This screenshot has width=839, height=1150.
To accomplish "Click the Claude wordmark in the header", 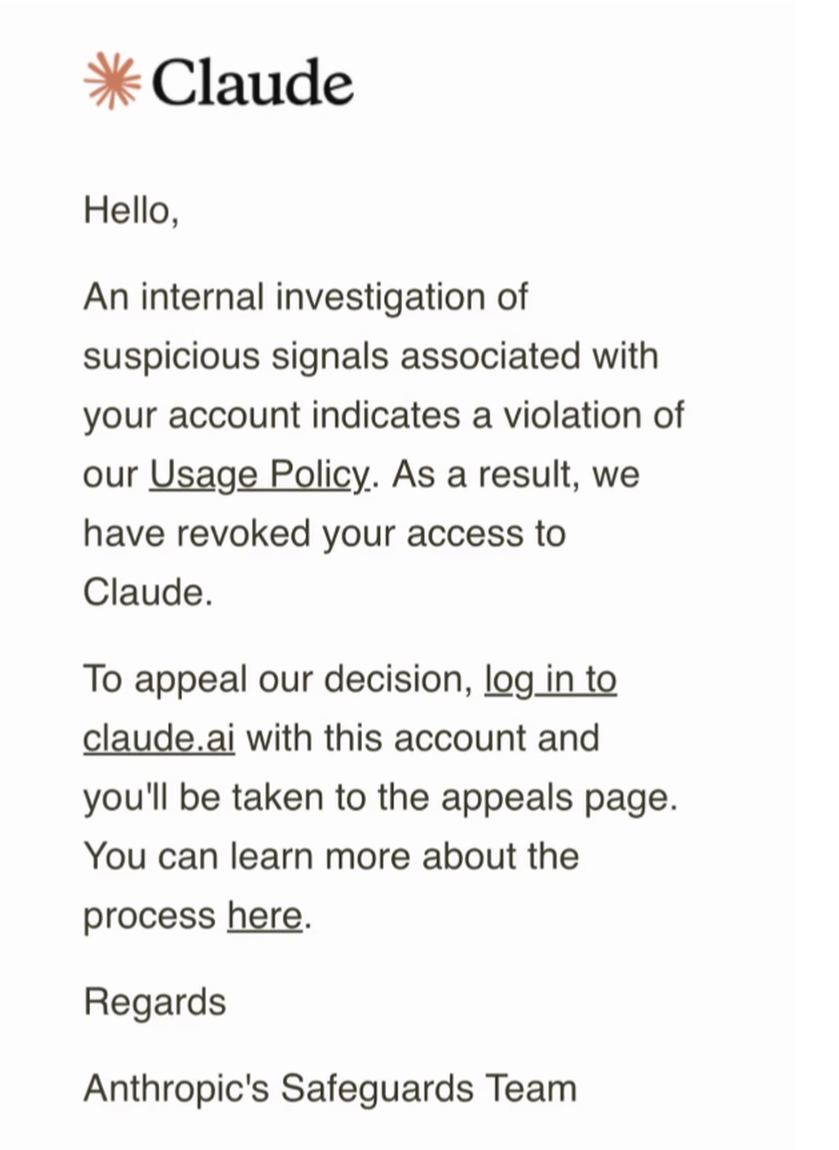I will tap(252, 82).
